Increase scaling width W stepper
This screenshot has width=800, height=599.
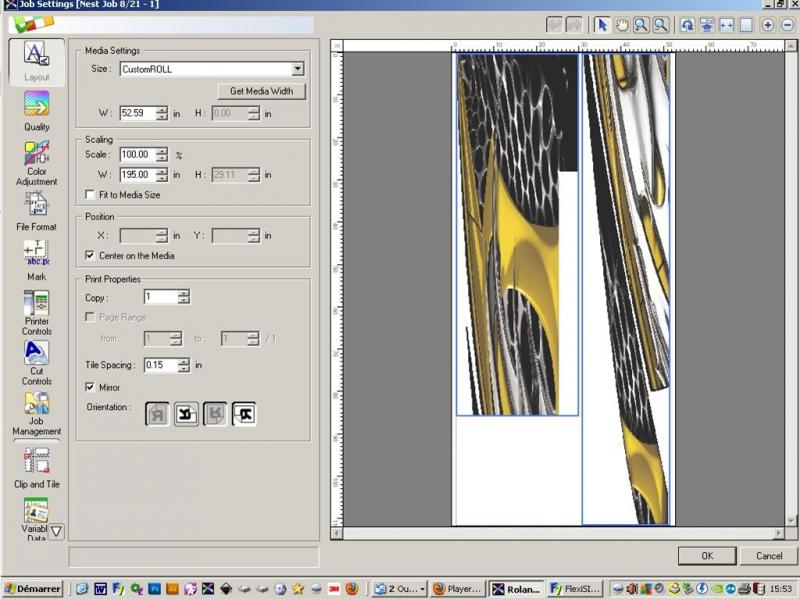162,171
